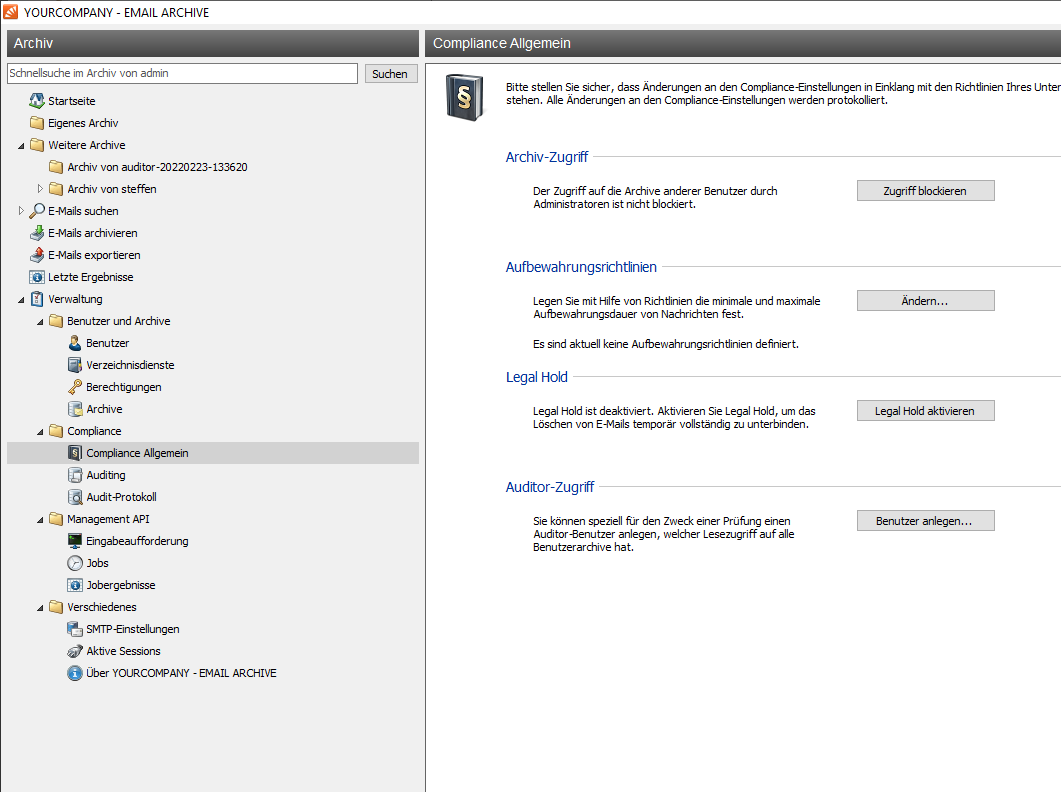Expand the Archiv von steffen node
Viewport: 1061px width, 792px height.
click(x=41, y=189)
